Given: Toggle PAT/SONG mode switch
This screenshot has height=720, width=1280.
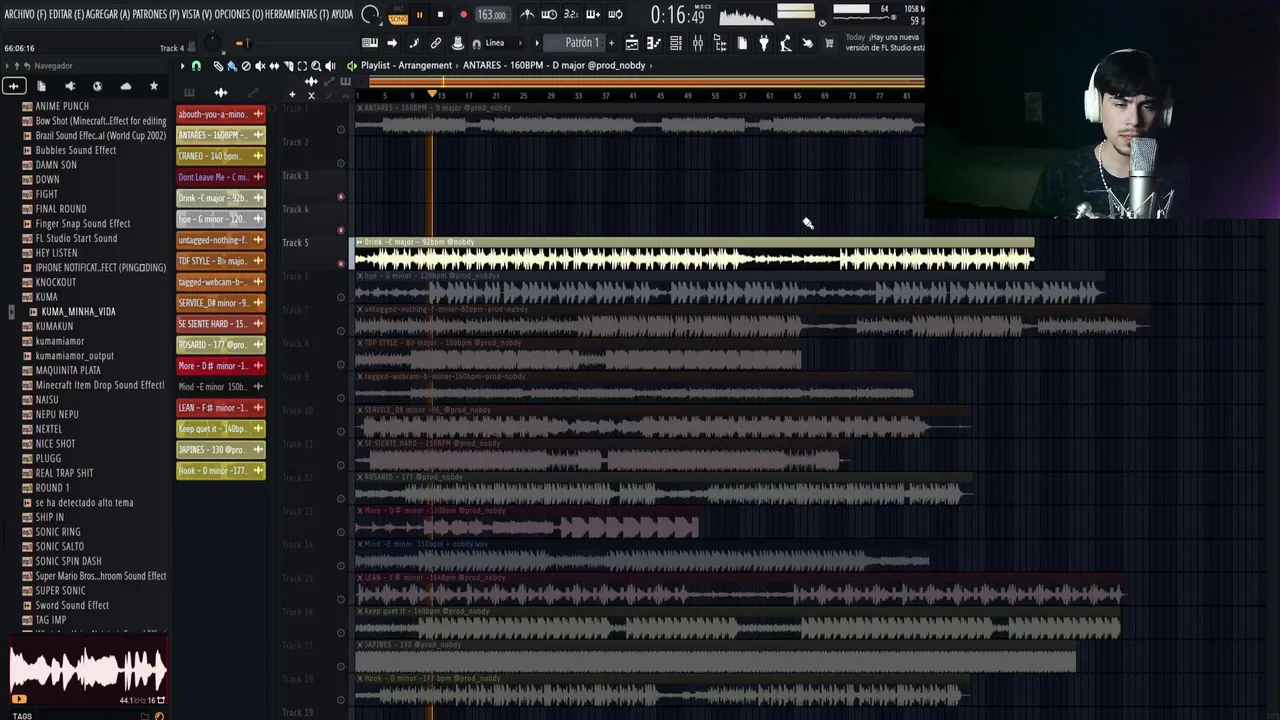Looking at the screenshot, I should coord(398,15).
